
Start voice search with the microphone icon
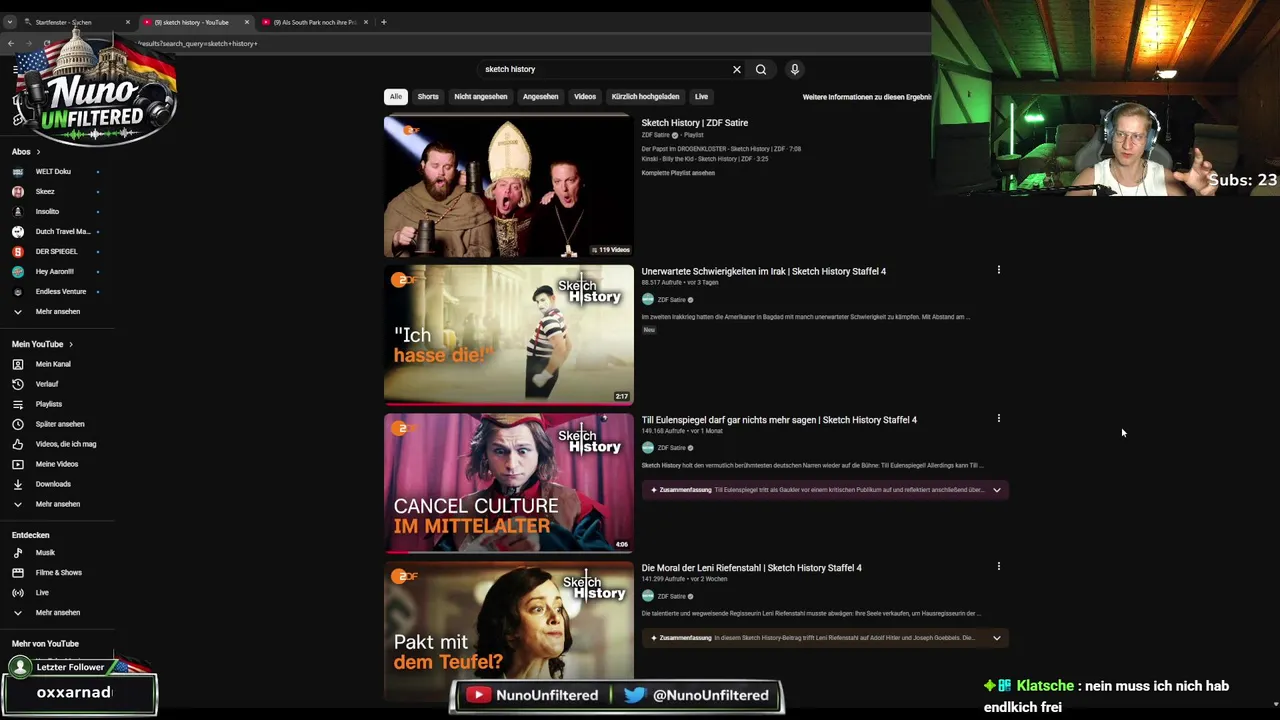[795, 69]
